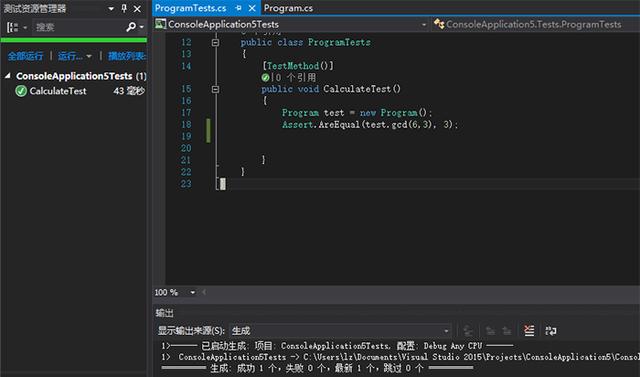
Task: Pin the ProgramTests.cs tab
Action: [x=239, y=8]
